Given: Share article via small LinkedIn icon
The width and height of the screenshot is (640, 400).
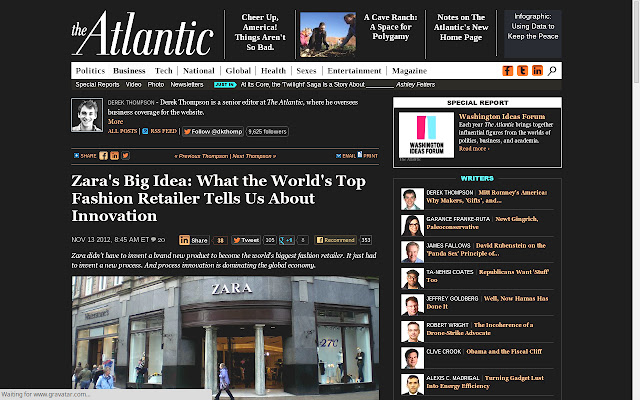Looking at the screenshot, I should click(115, 156).
